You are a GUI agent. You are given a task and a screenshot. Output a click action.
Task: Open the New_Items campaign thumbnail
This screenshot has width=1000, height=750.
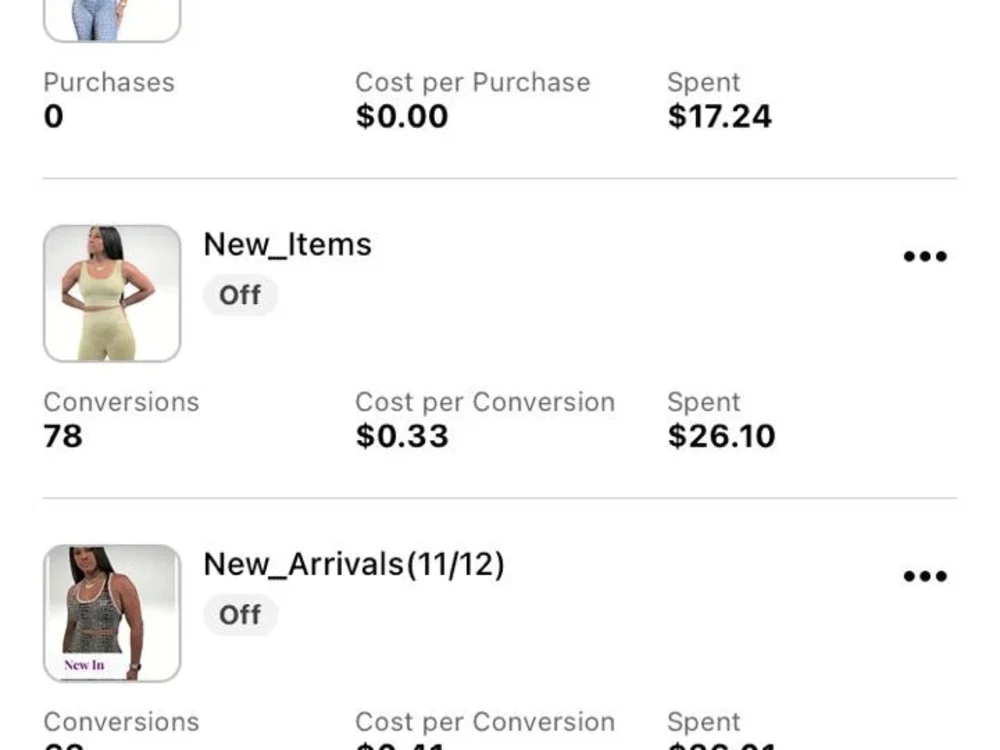(112, 293)
